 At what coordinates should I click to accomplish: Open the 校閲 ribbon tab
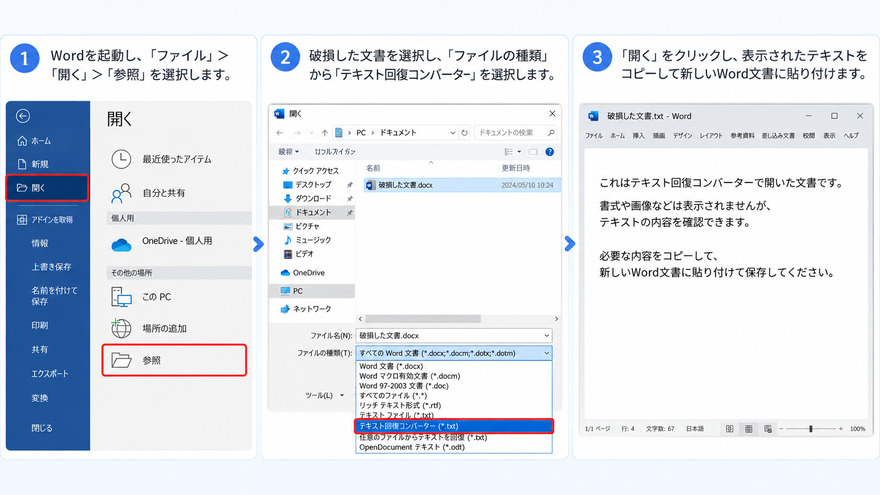pyautogui.click(x=809, y=136)
